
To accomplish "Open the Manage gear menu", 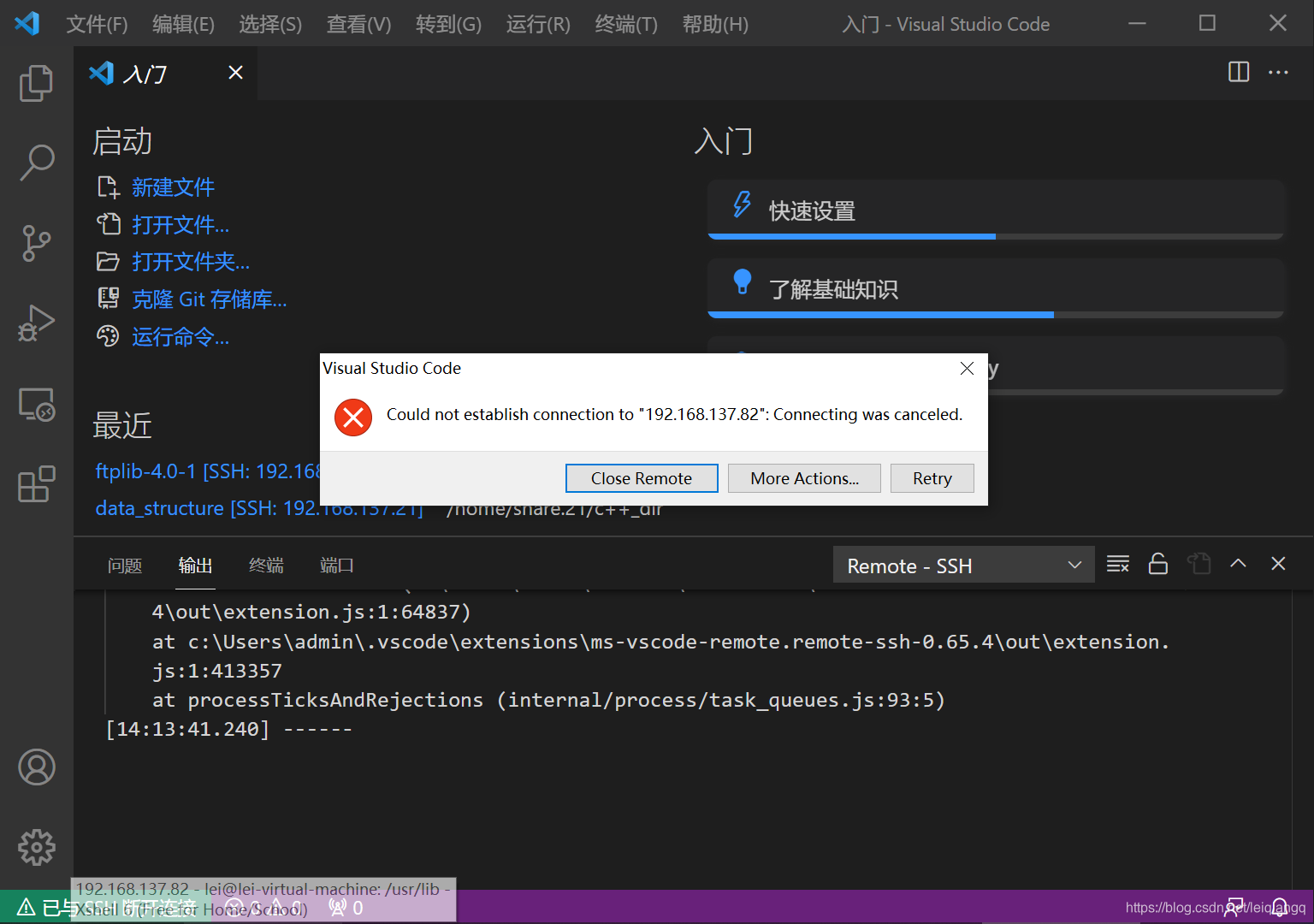I will pyautogui.click(x=37, y=848).
